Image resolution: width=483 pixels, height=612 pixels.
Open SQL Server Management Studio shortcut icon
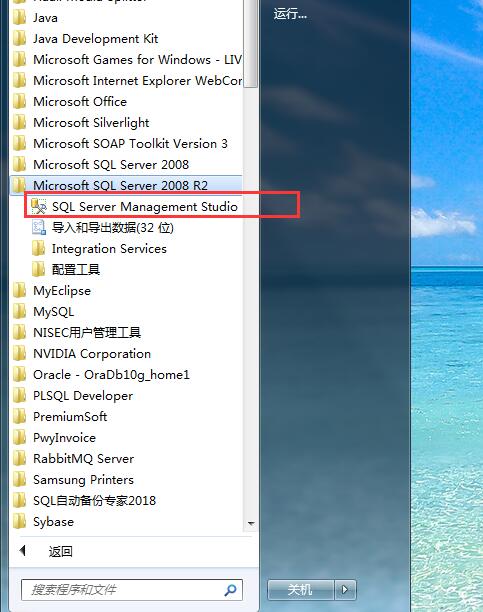39,206
